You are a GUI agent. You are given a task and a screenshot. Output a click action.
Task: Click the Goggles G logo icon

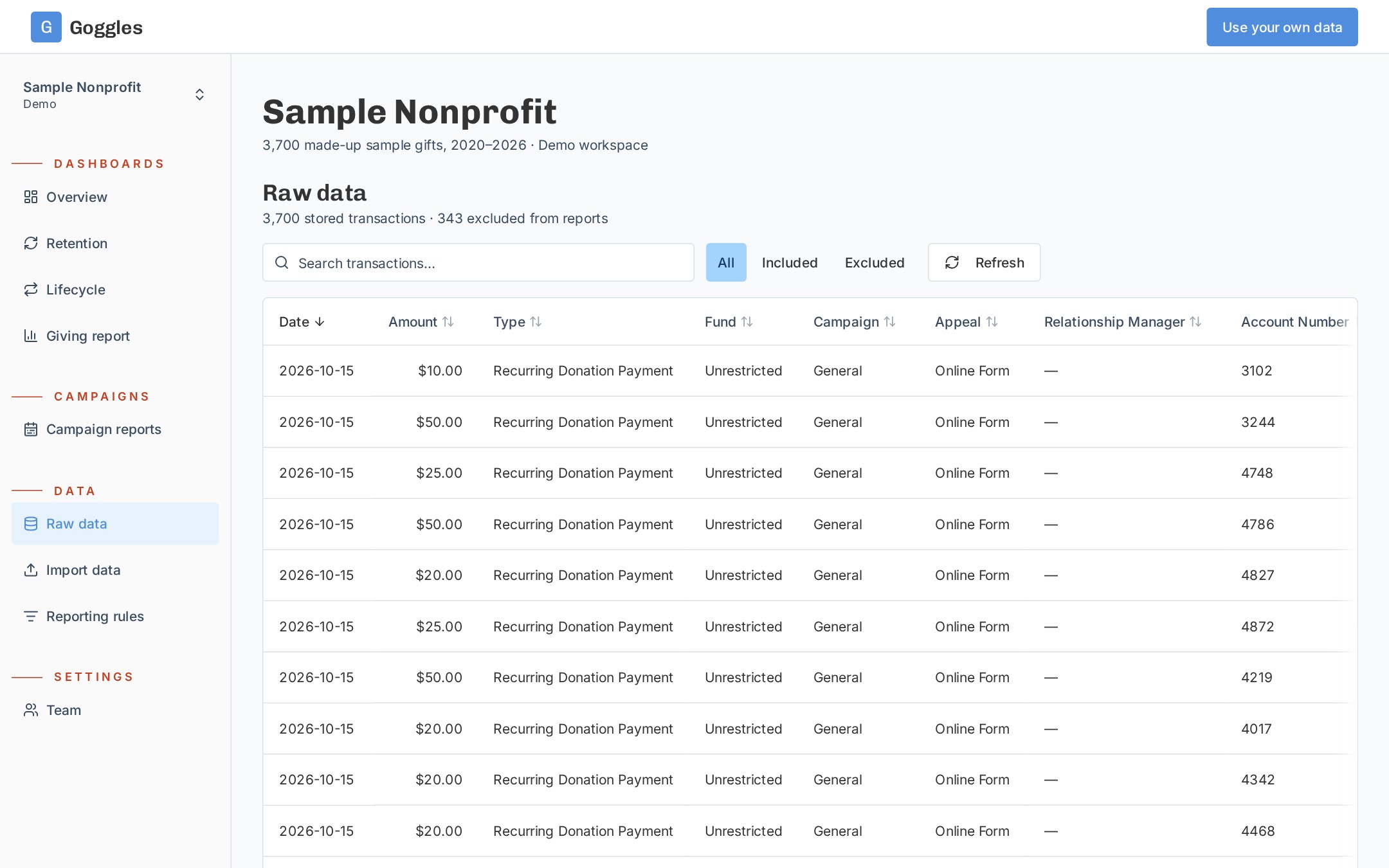(x=46, y=27)
